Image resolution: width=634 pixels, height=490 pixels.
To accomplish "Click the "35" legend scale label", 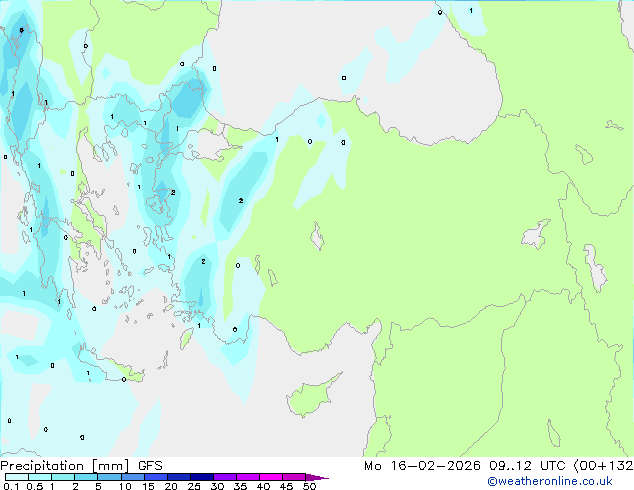I will point(240,486).
